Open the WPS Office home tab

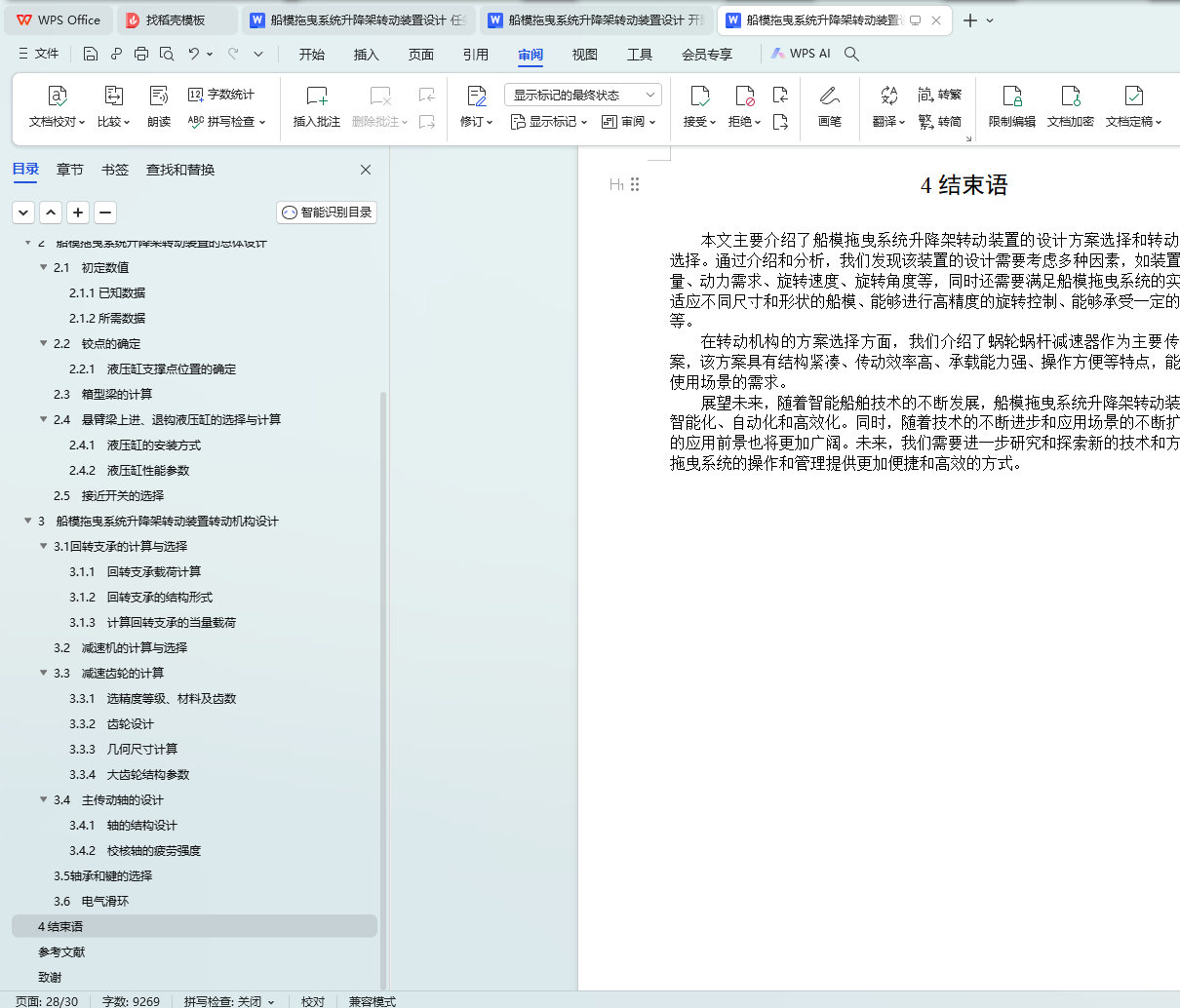tap(59, 20)
